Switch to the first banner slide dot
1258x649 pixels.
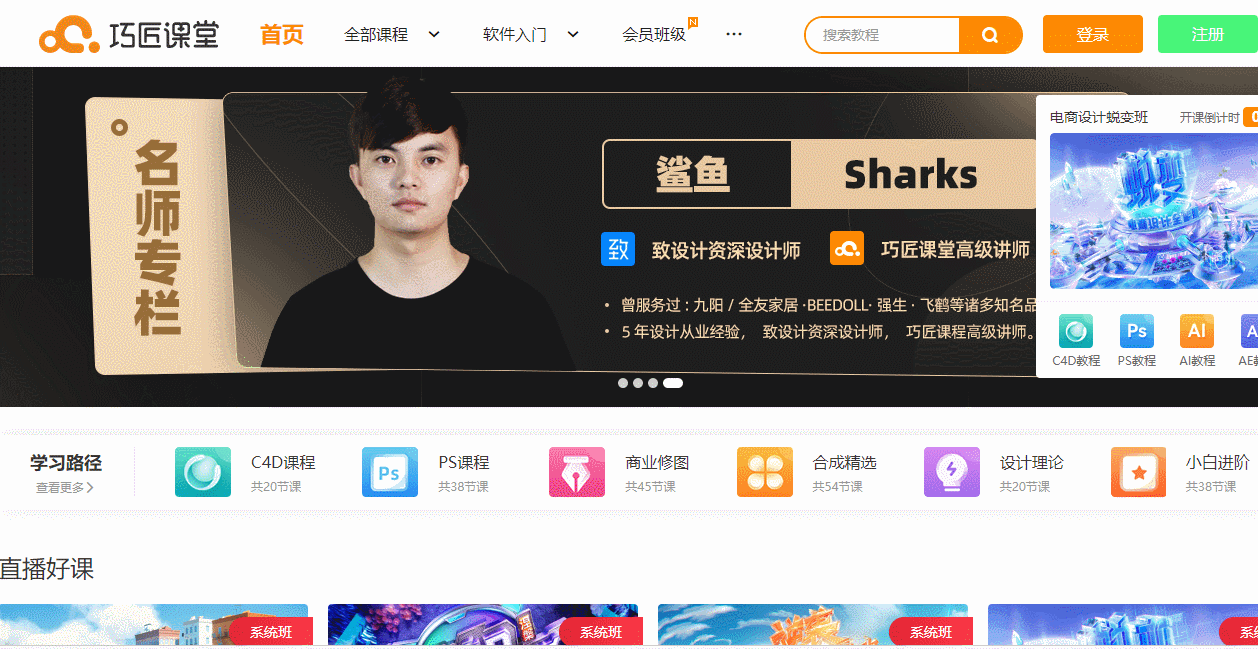pyautogui.click(x=623, y=383)
